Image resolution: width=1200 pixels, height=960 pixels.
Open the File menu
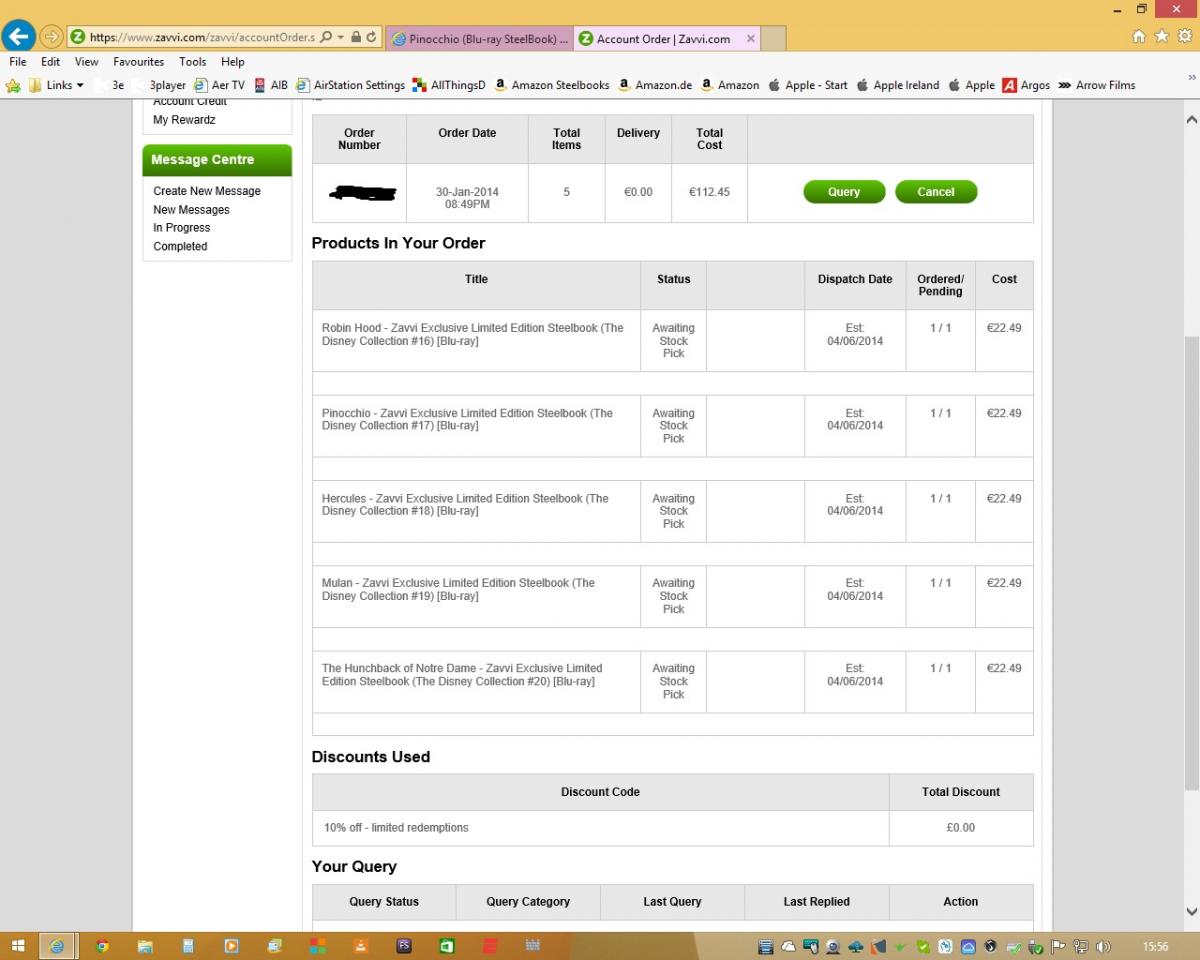[18, 62]
